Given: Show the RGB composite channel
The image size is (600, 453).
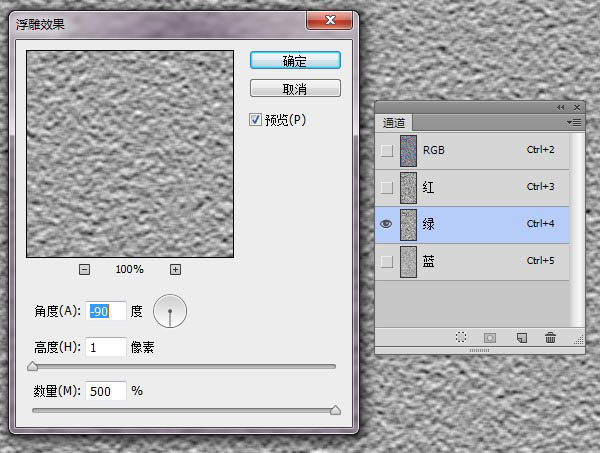Looking at the screenshot, I should pos(386,150).
